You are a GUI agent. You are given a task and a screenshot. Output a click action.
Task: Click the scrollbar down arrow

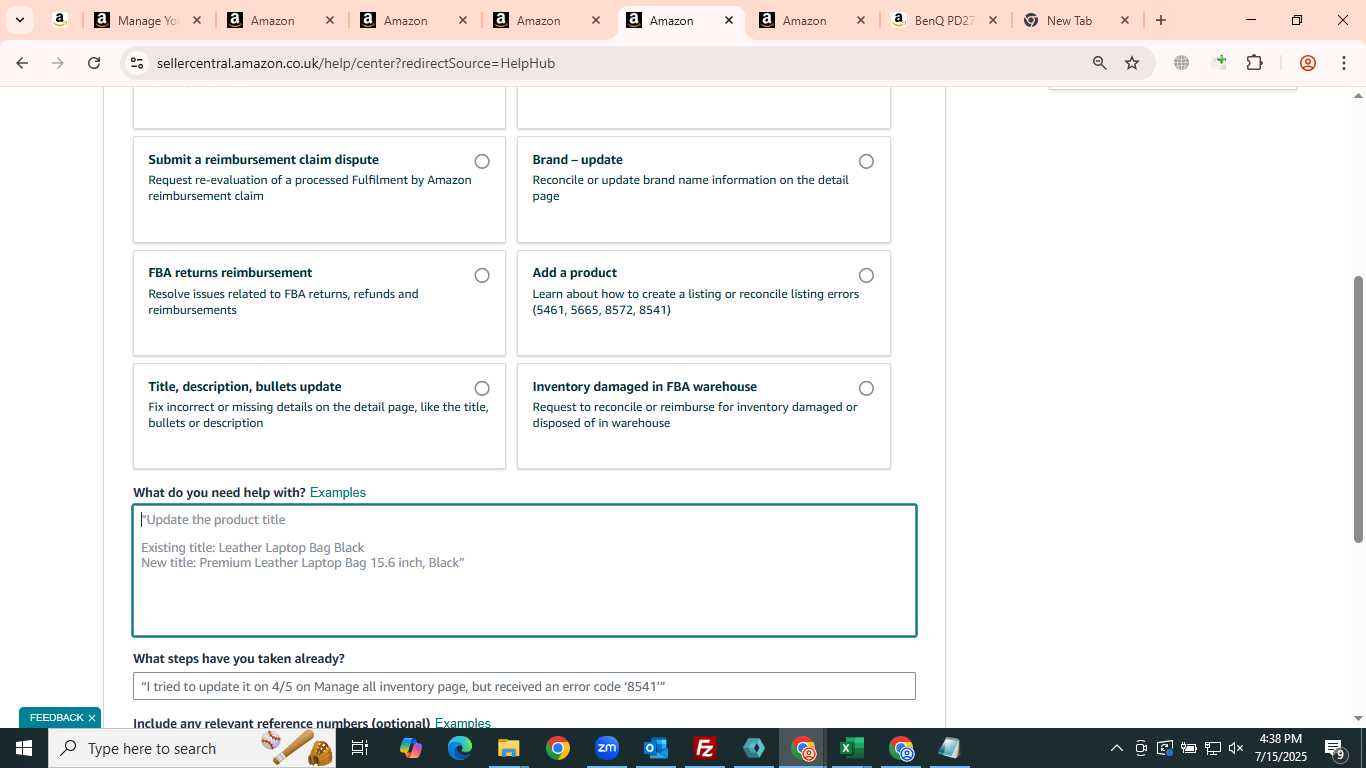coord(1358,718)
